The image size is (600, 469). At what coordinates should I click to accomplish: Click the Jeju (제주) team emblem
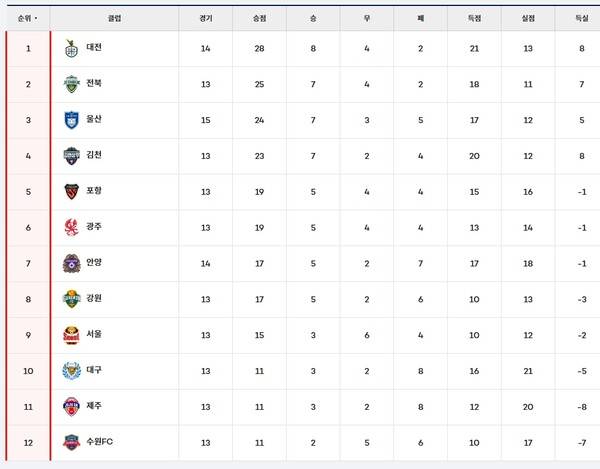click(x=71, y=406)
